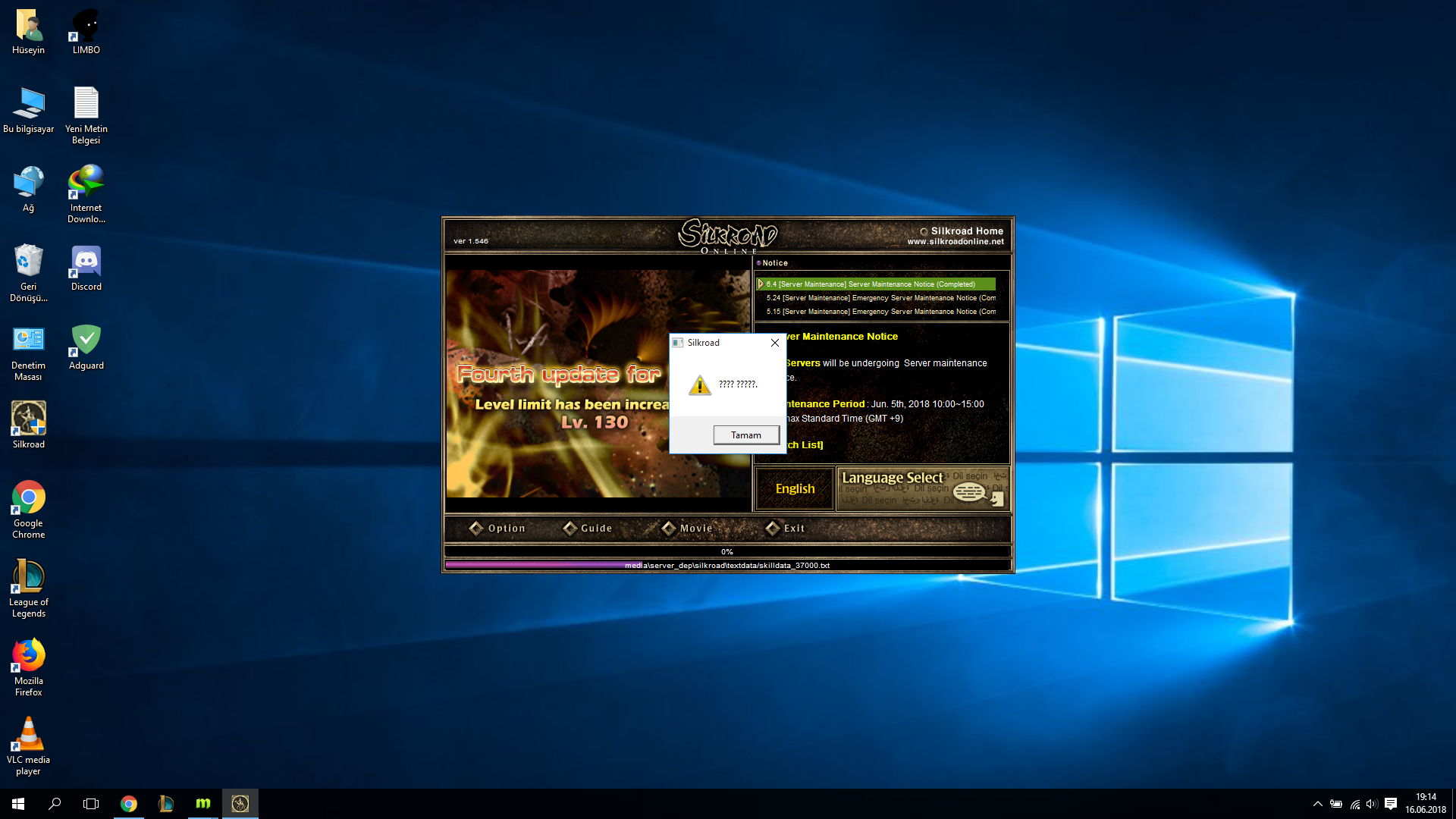Launch the Adguard desktop shortcut
The image size is (1456, 819).
tap(86, 347)
